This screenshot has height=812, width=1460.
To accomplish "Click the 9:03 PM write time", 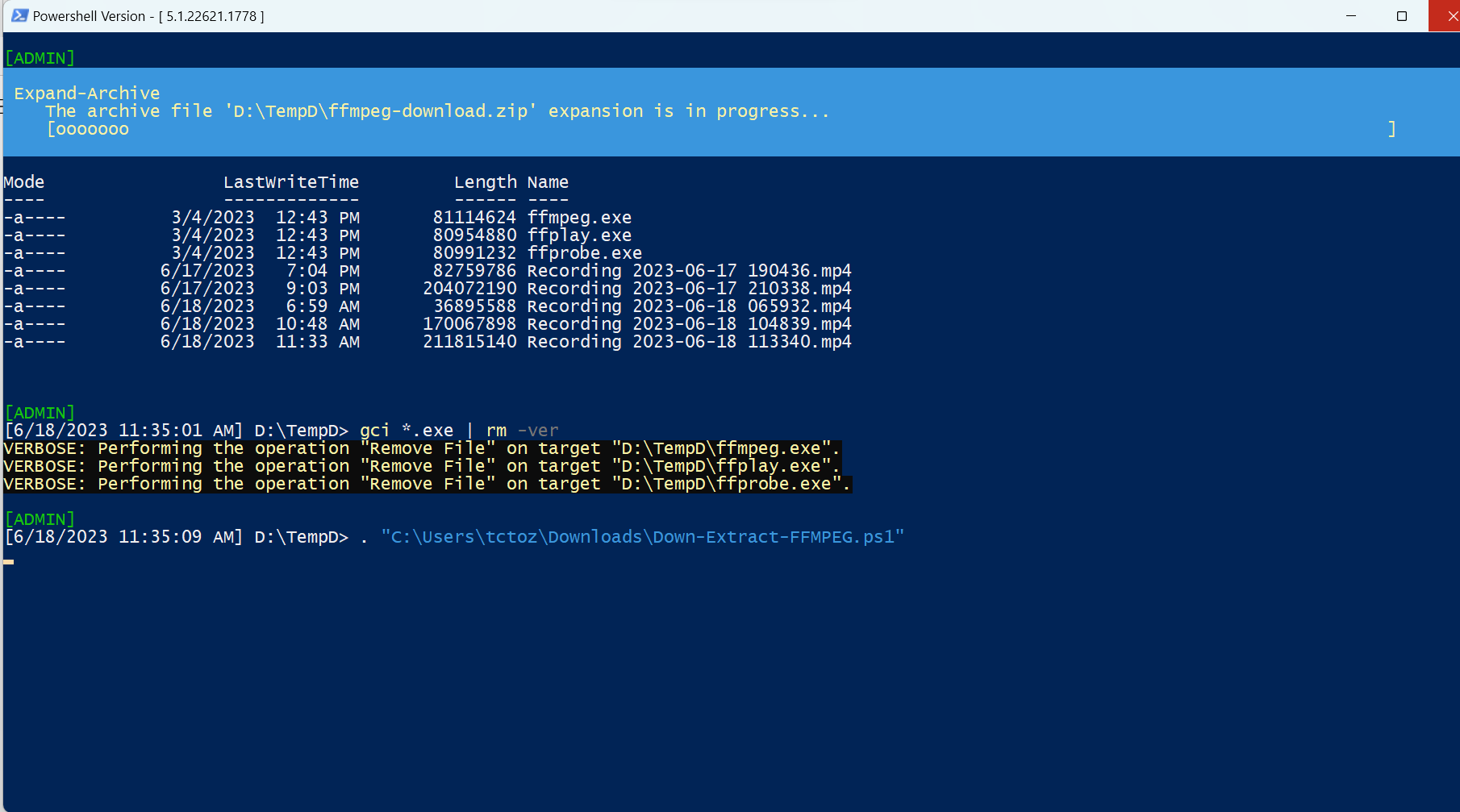I will tap(323, 289).
